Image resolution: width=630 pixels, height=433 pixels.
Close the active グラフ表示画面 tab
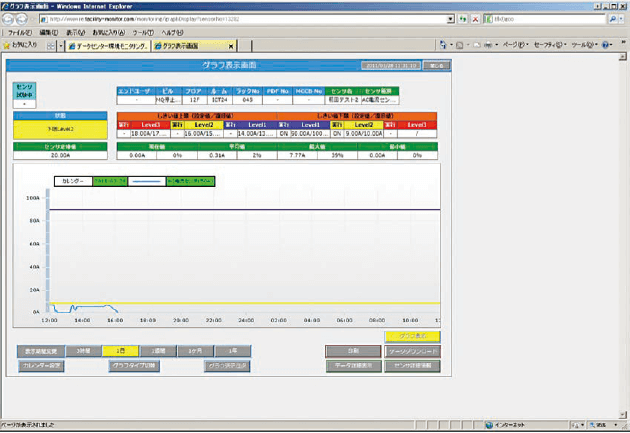[x=232, y=46]
